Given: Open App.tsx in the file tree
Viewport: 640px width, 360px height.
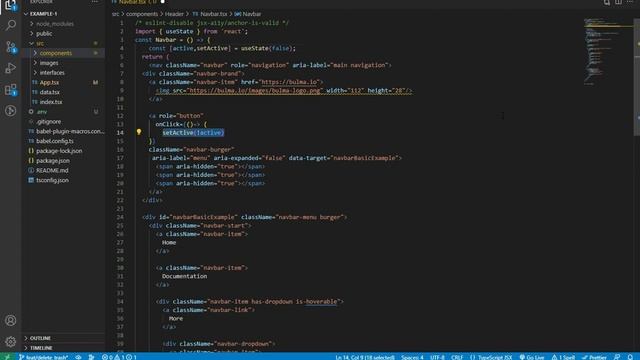Looking at the screenshot, I should click(63, 82).
